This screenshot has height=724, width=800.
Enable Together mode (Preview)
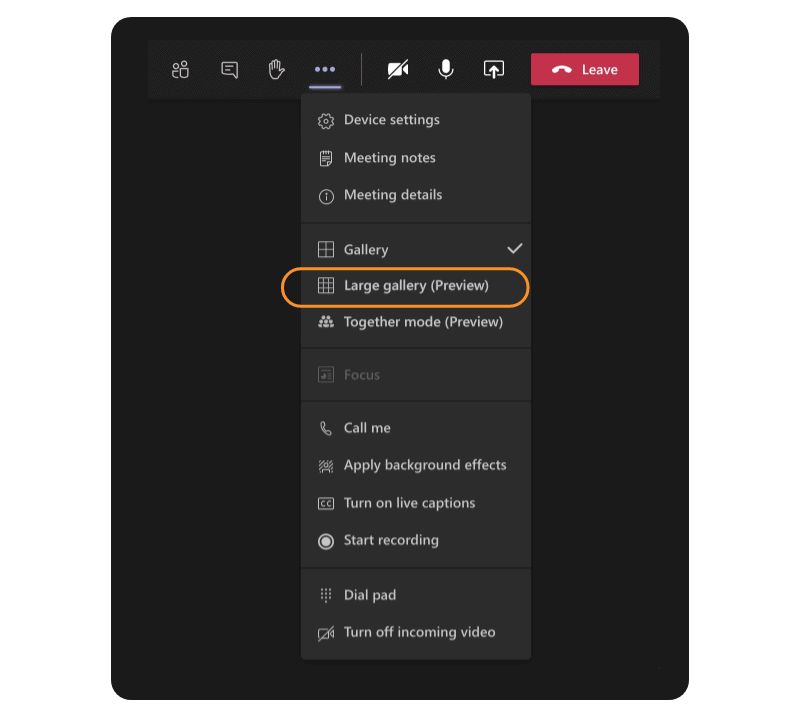[416, 322]
